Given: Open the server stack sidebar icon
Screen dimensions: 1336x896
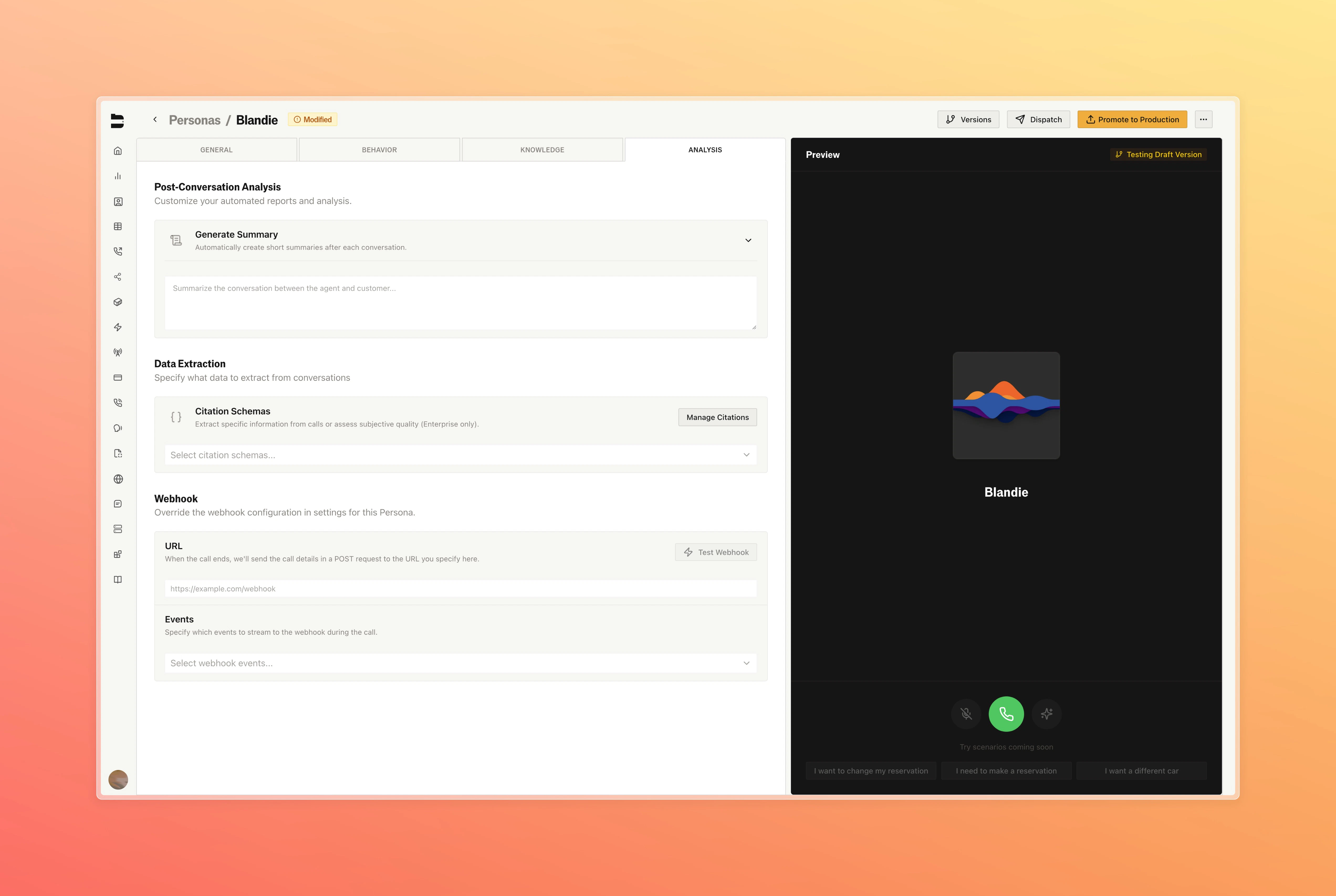Looking at the screenshot, I should pyautogui.click(x=118, y=529).
